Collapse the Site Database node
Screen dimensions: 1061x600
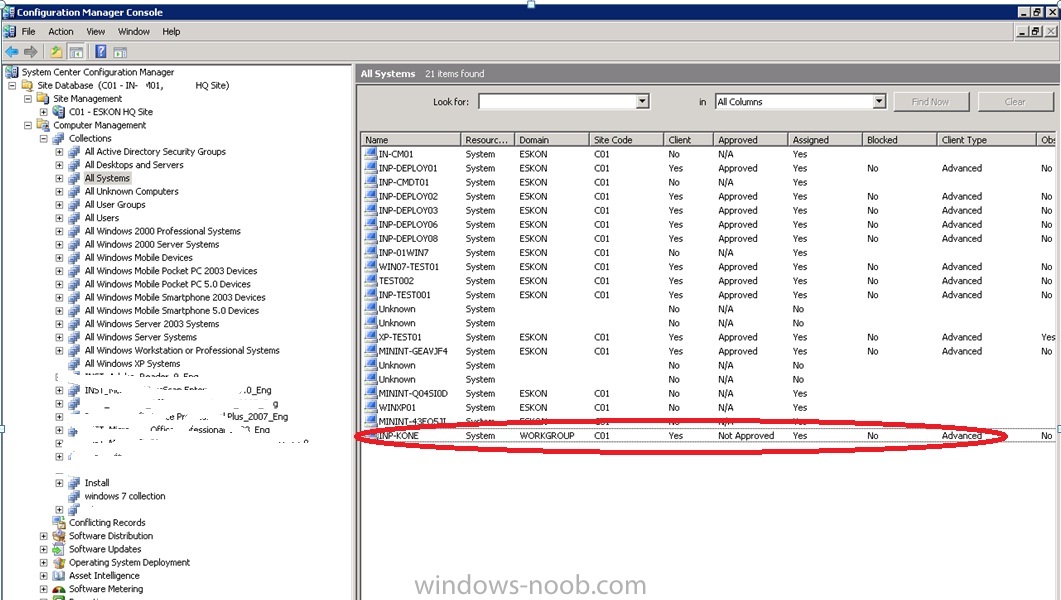[x=12, y=85]
